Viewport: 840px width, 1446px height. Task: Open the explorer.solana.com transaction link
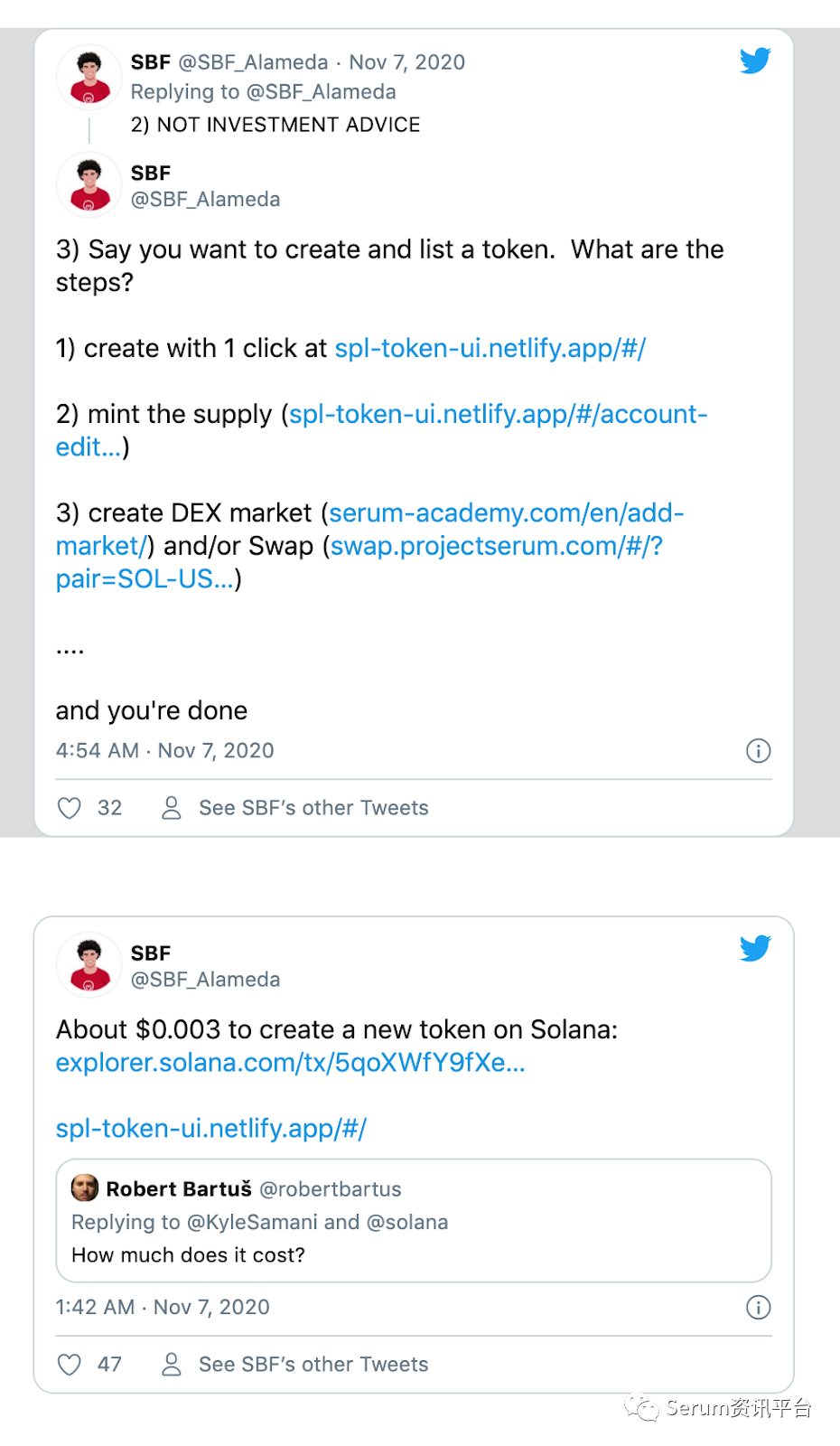pos(290,1063)
